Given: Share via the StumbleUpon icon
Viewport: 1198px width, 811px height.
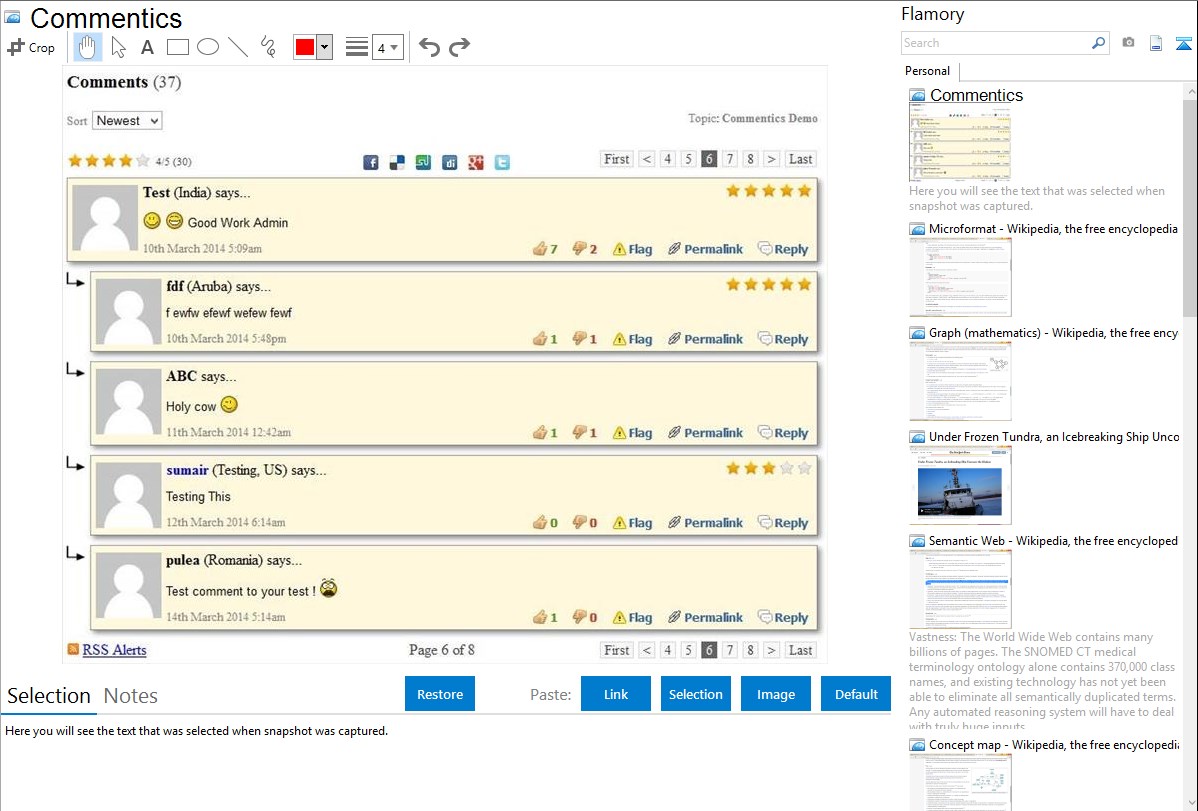Looking at the screenshot, I should 423,162.
